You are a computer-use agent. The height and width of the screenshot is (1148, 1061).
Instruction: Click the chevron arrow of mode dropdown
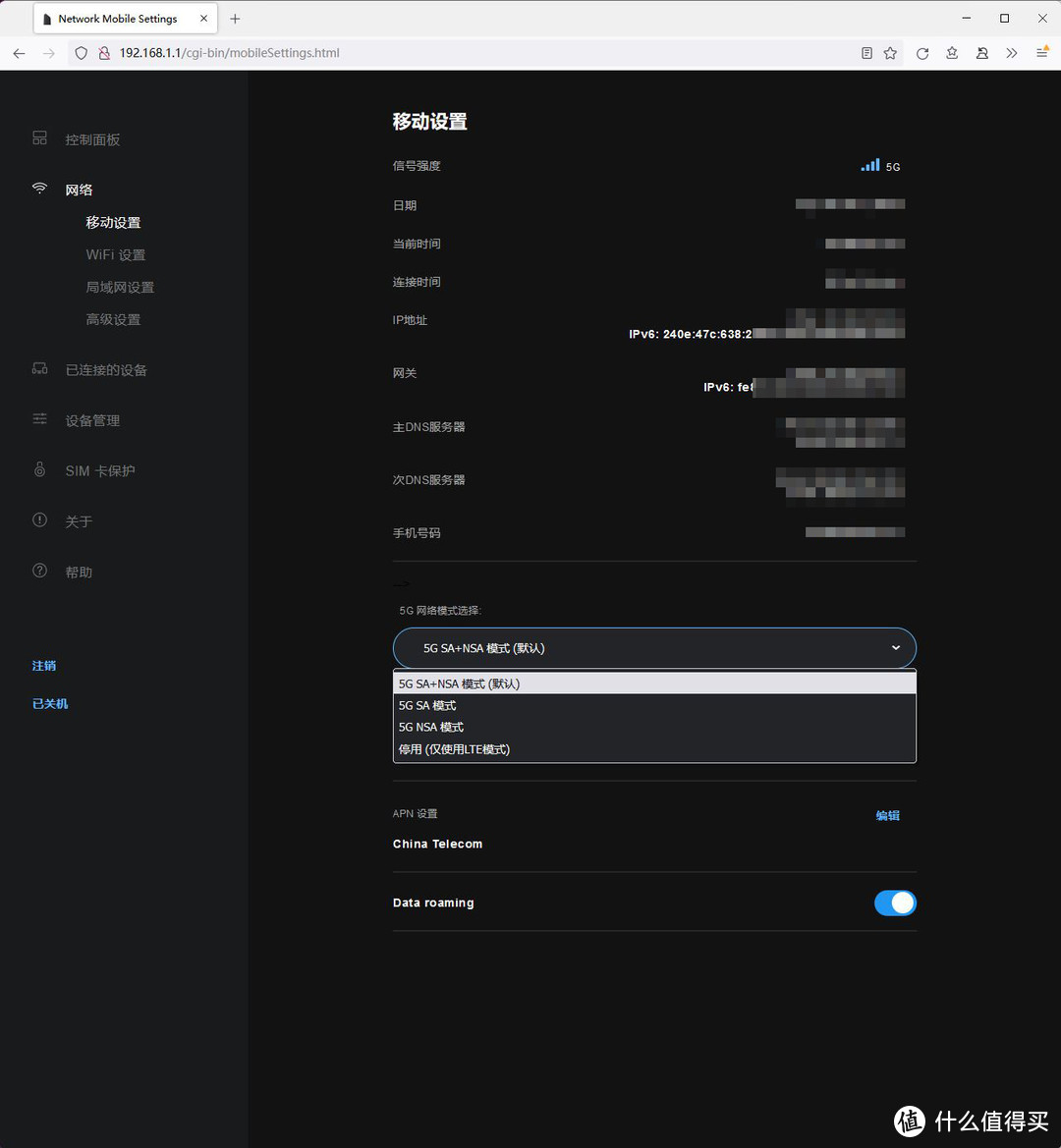(x=896, y=648)
